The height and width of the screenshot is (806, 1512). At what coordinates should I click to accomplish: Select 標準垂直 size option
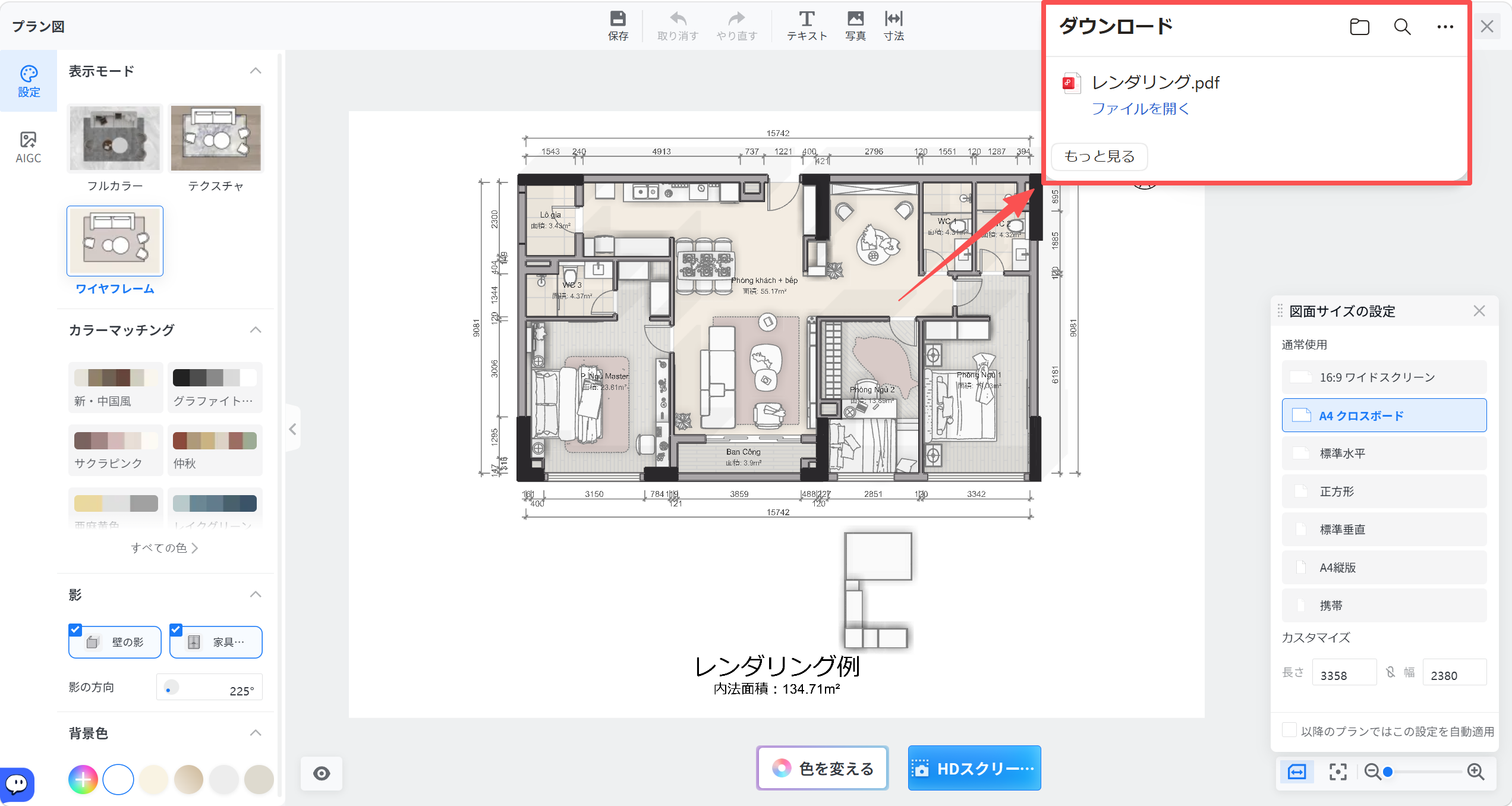pyautogui.click(x=1384, y=530)
